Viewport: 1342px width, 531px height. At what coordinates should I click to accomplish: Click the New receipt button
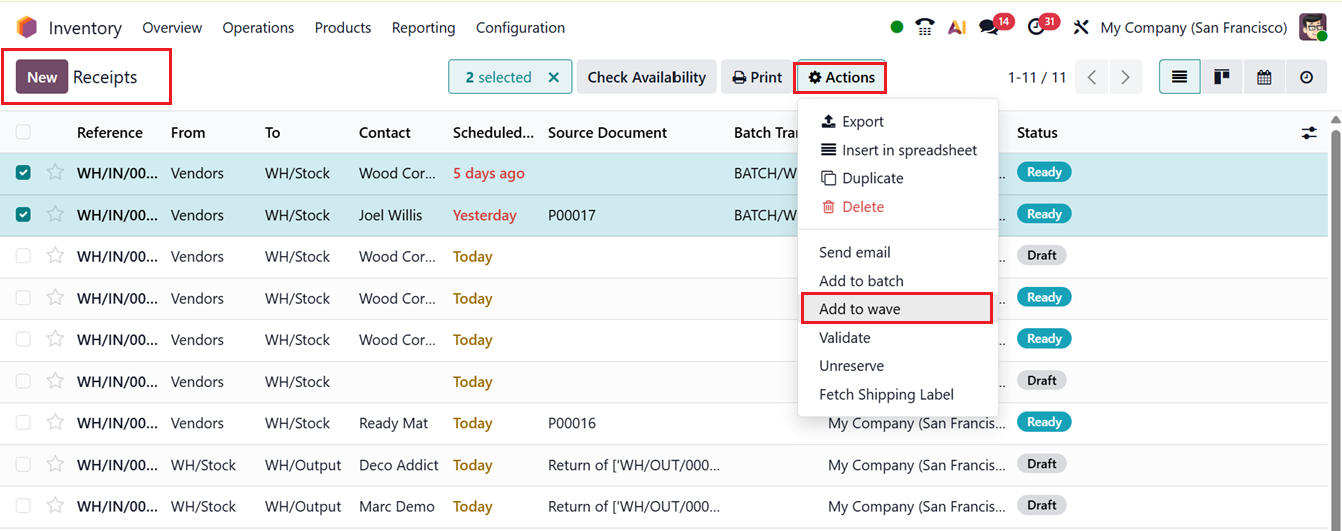[42, 77]
